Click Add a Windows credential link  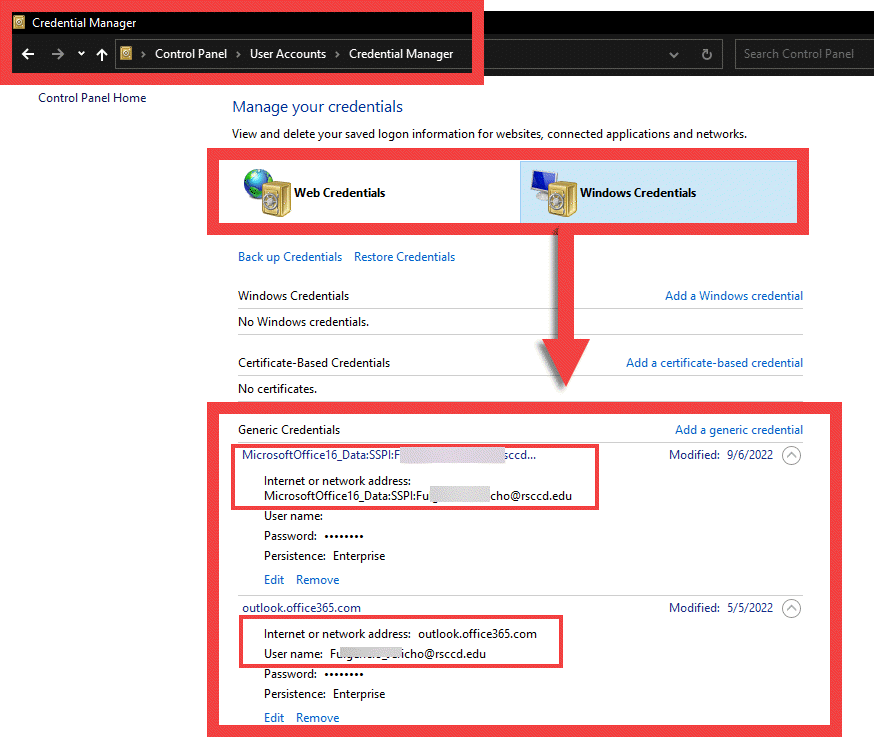(x=734, y=296)
